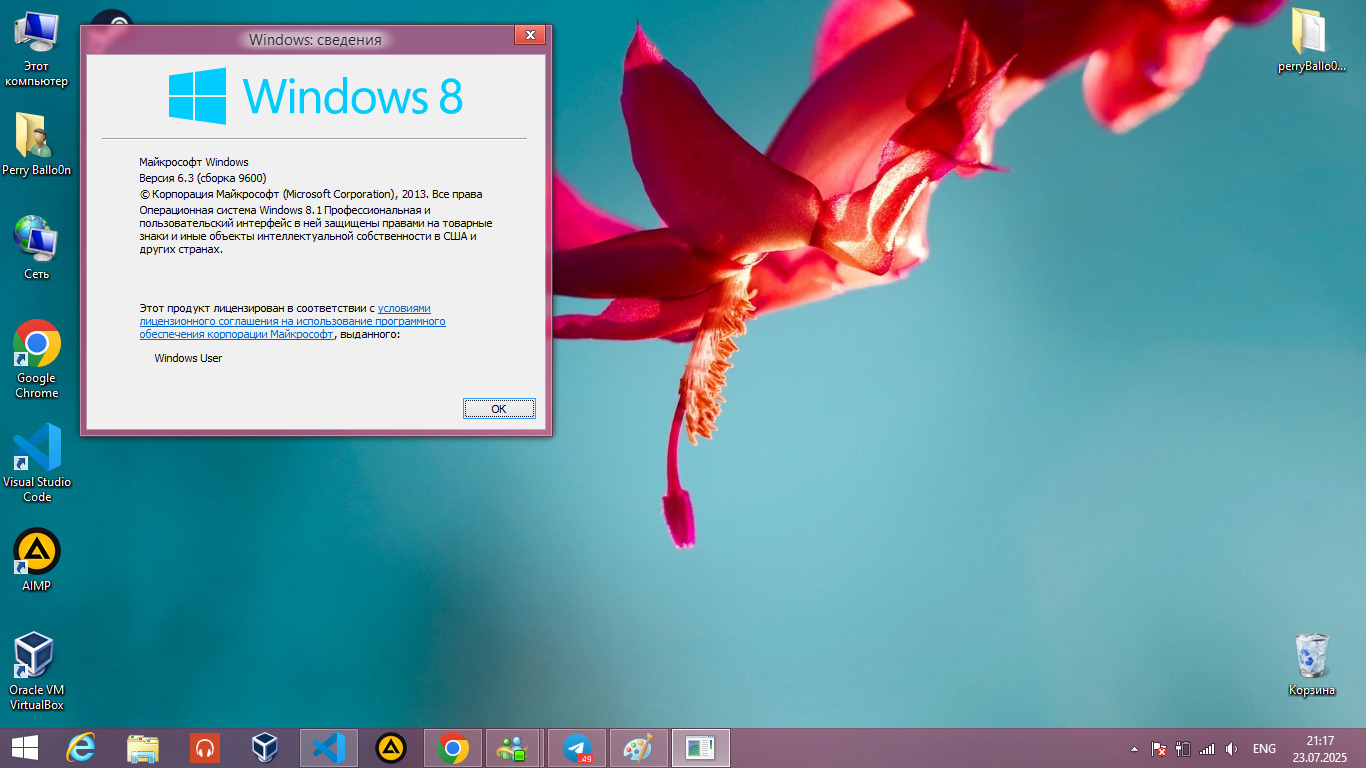Image resolution: width=1366 pixels, height=768 pixels.
Task: Launch Internet Explorer from the taskbar
Action: pos(81,748)
